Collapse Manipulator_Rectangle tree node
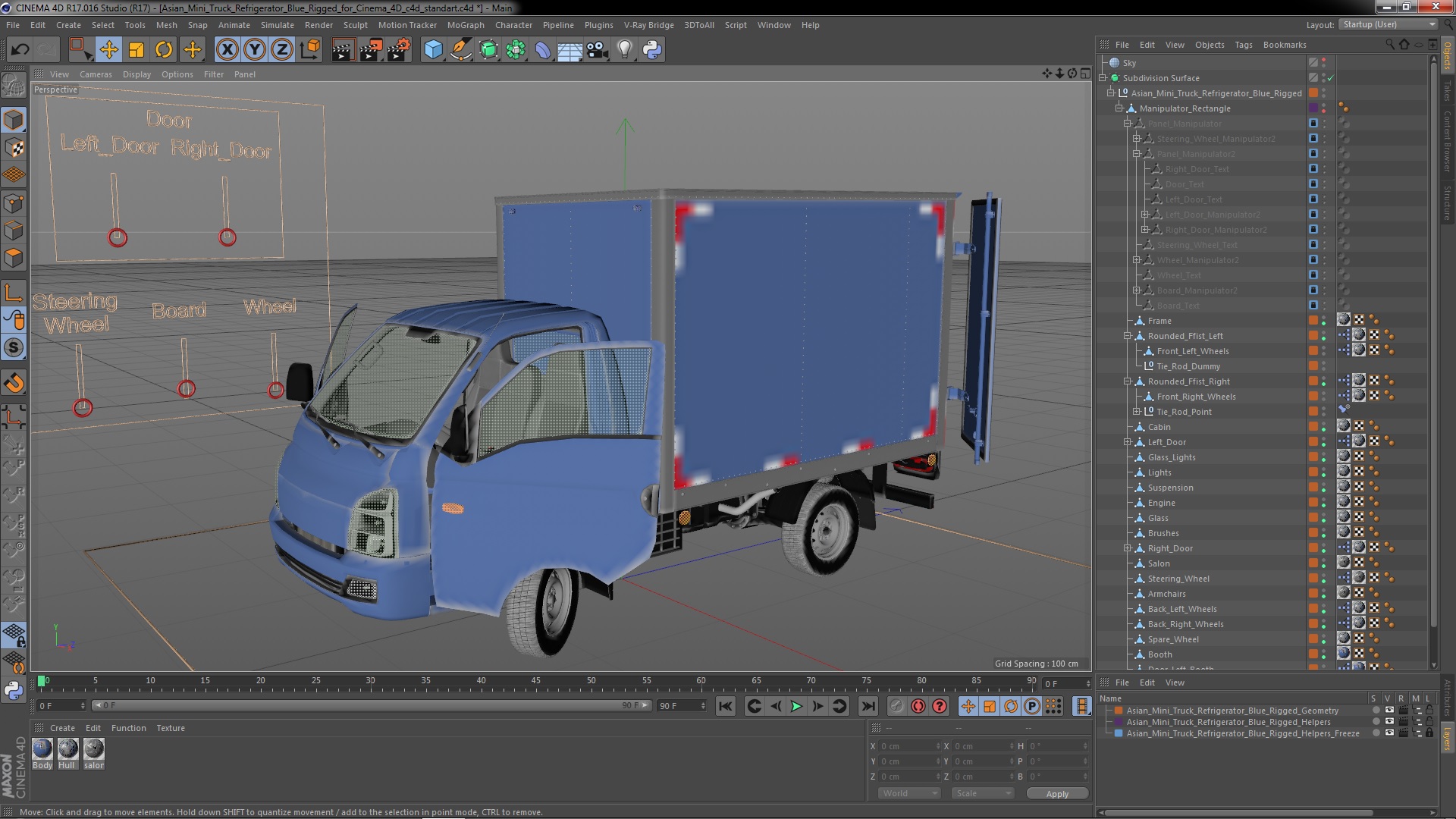1456x819 pixels. 1119,108
